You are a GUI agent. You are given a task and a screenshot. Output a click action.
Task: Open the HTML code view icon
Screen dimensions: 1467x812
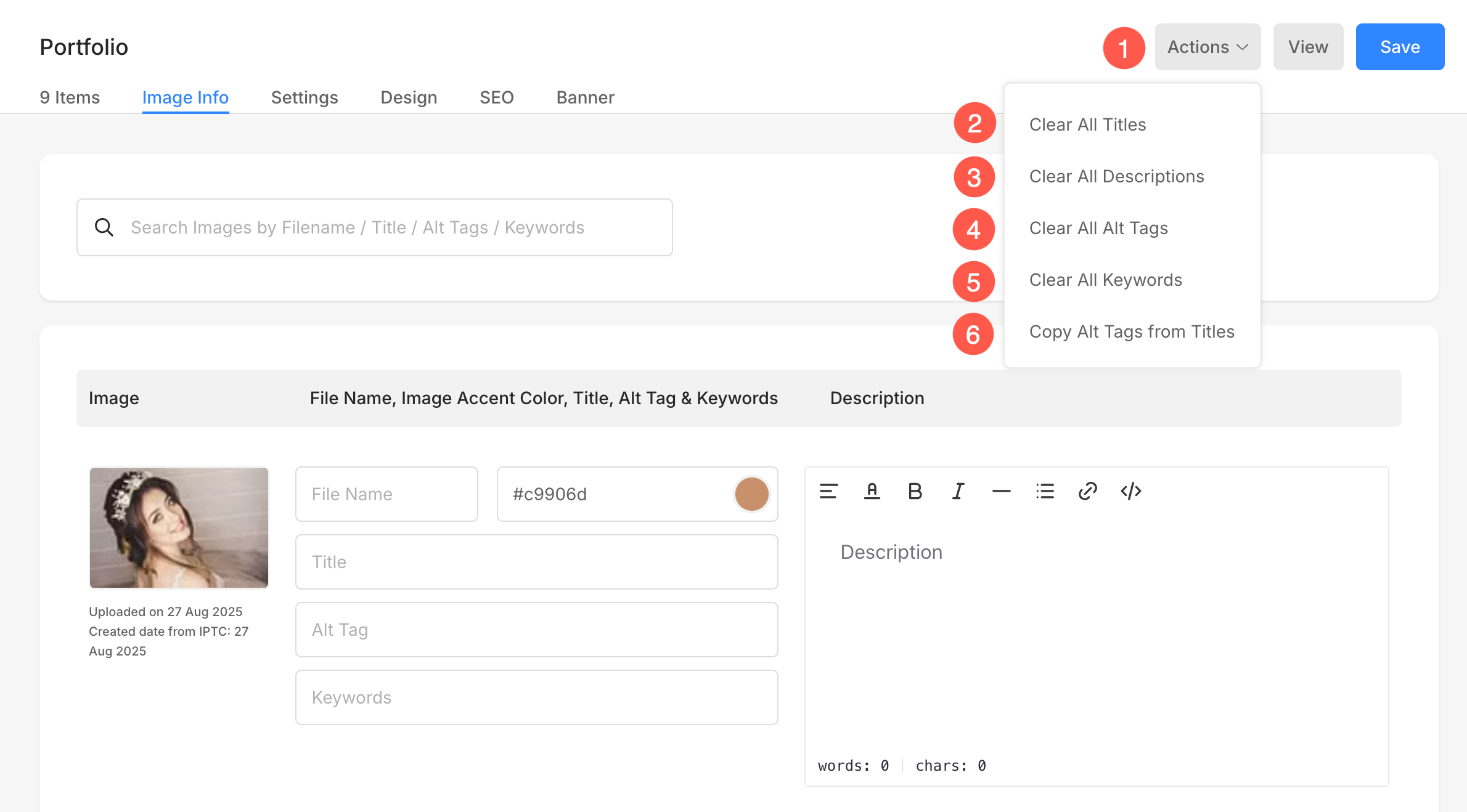click(x=1131, y=491)
